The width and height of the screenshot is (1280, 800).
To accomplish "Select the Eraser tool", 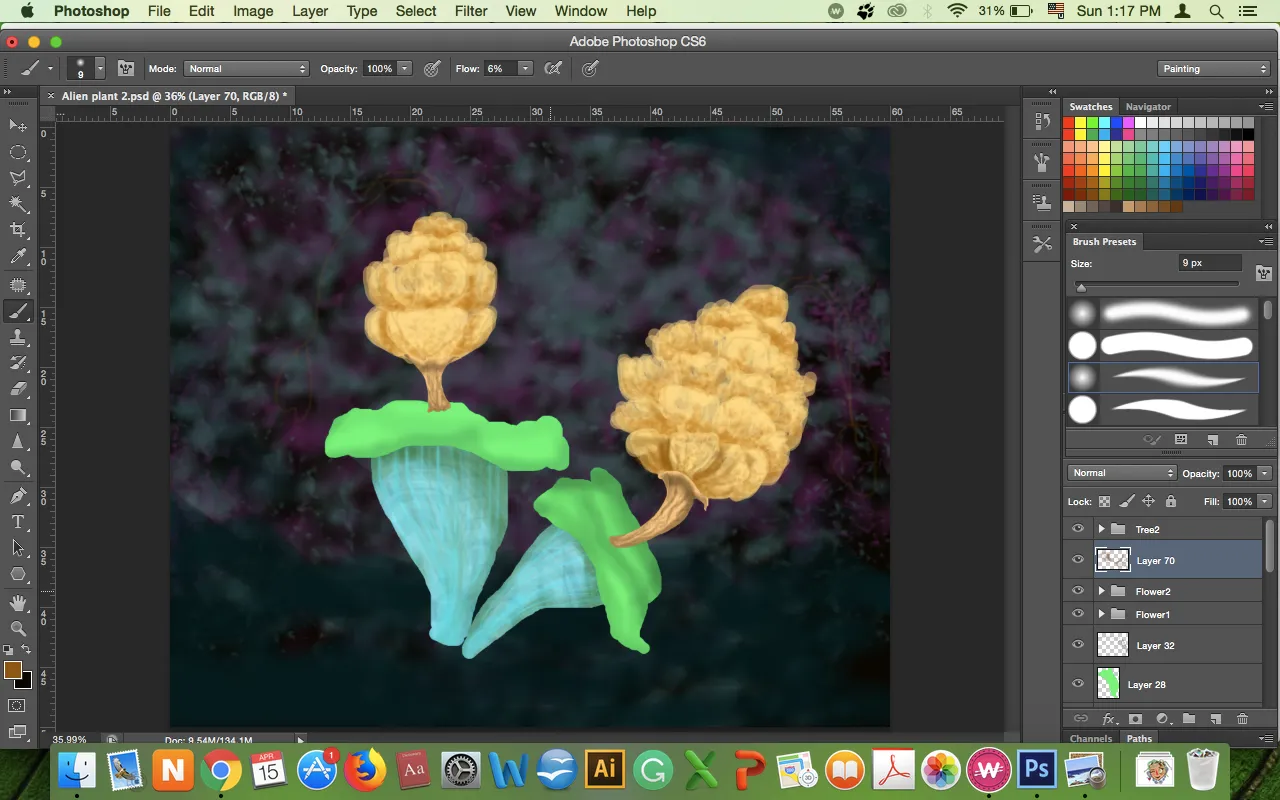I will pos(18,390).
